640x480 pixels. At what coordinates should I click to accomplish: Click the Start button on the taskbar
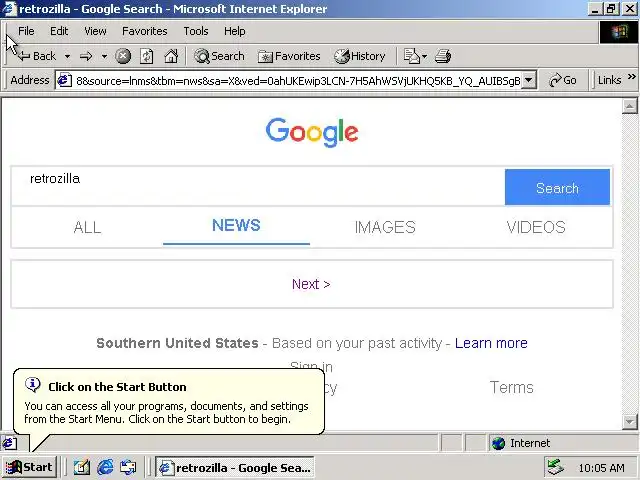29,467
